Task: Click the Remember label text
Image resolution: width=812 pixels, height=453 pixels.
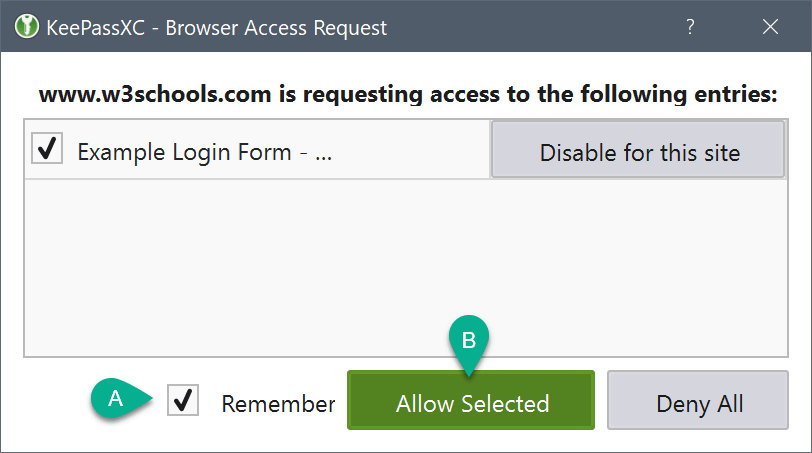Action: [278, 404]
